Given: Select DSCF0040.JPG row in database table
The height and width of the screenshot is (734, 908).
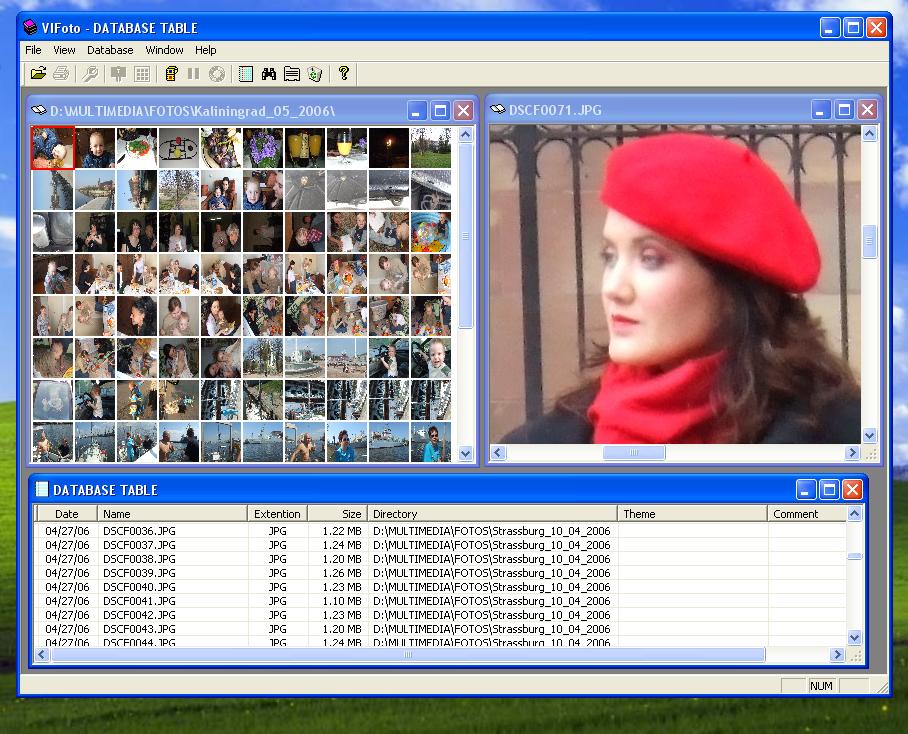Looking at the screenshot, I should pos(139,587).
